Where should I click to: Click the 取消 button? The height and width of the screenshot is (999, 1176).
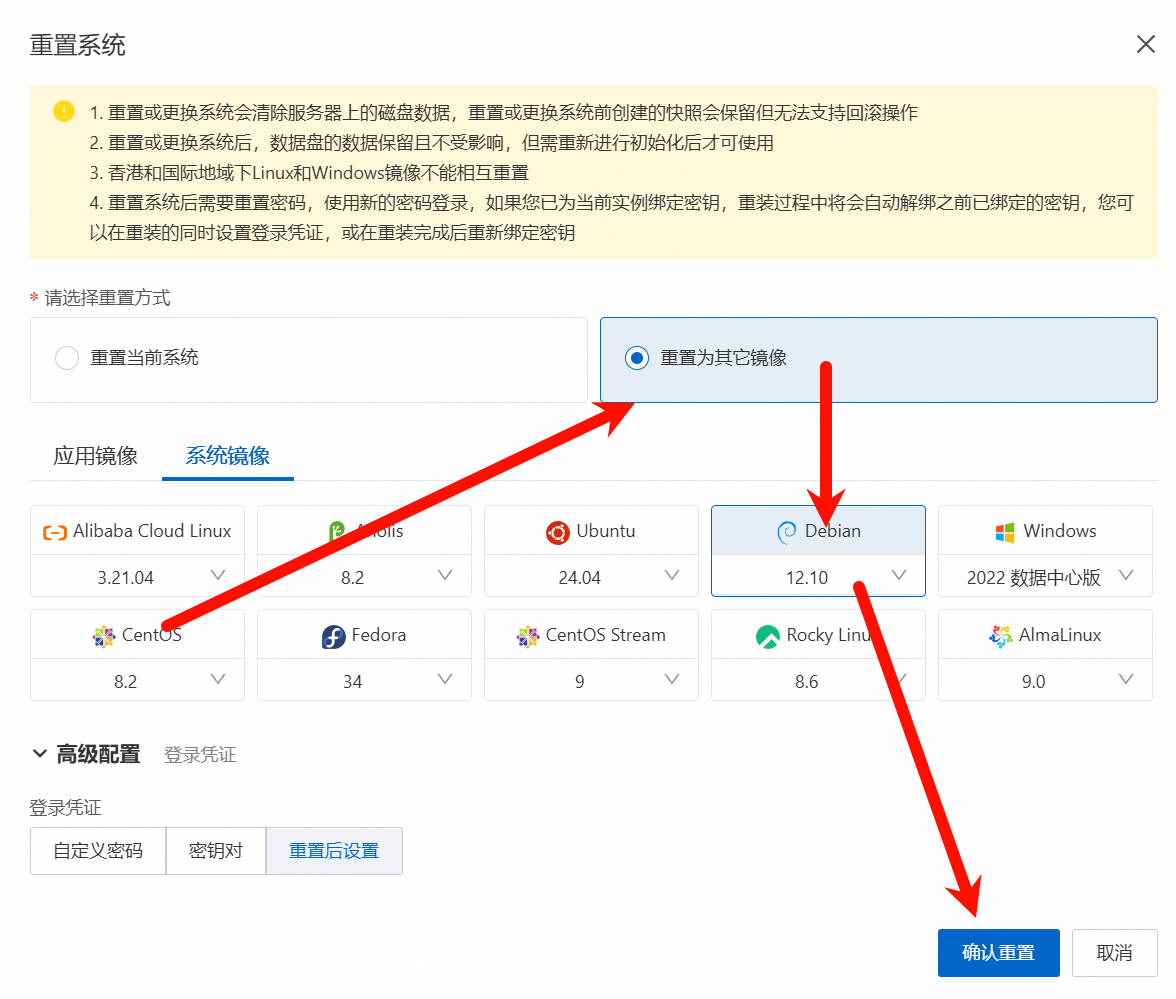click(x=1114, y=952)
